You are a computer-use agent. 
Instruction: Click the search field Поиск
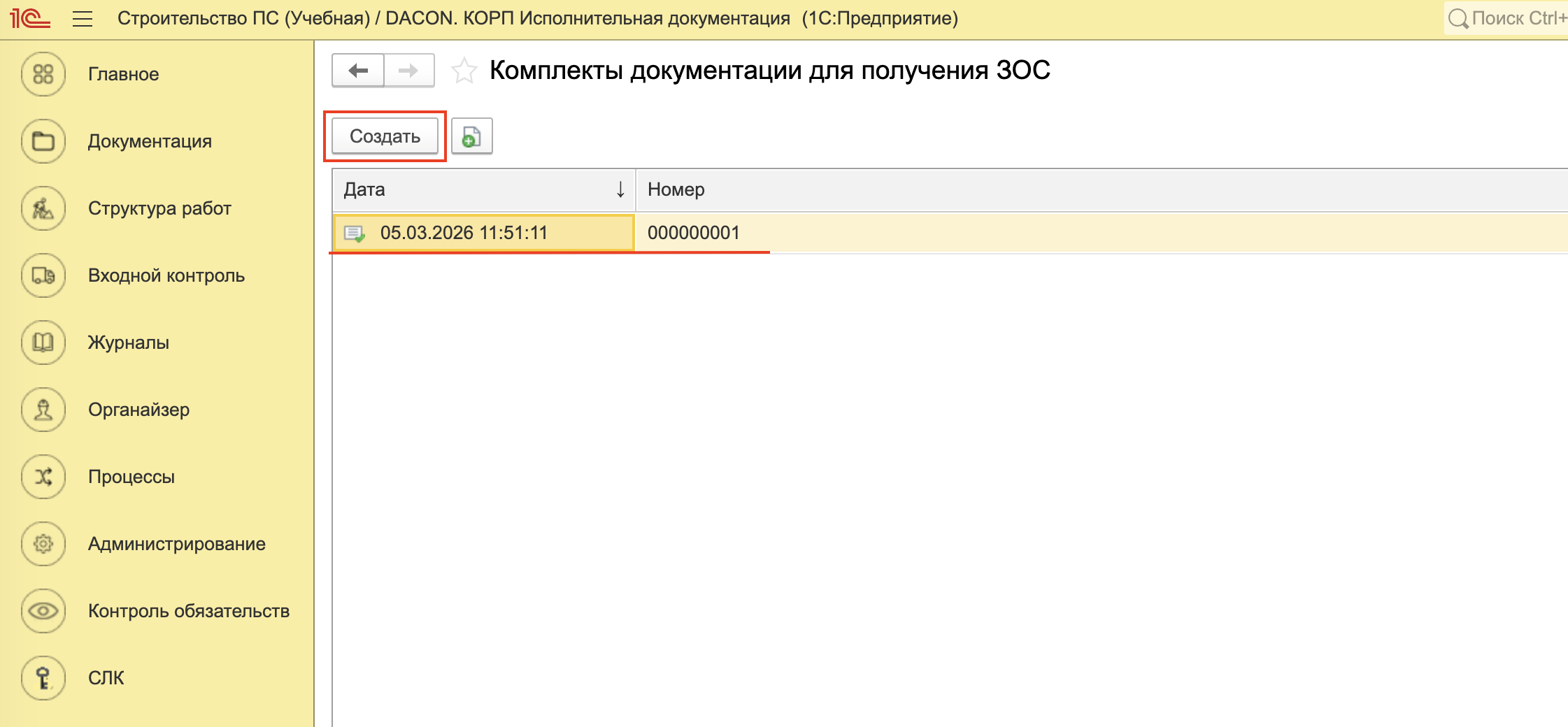(1511, 18)
